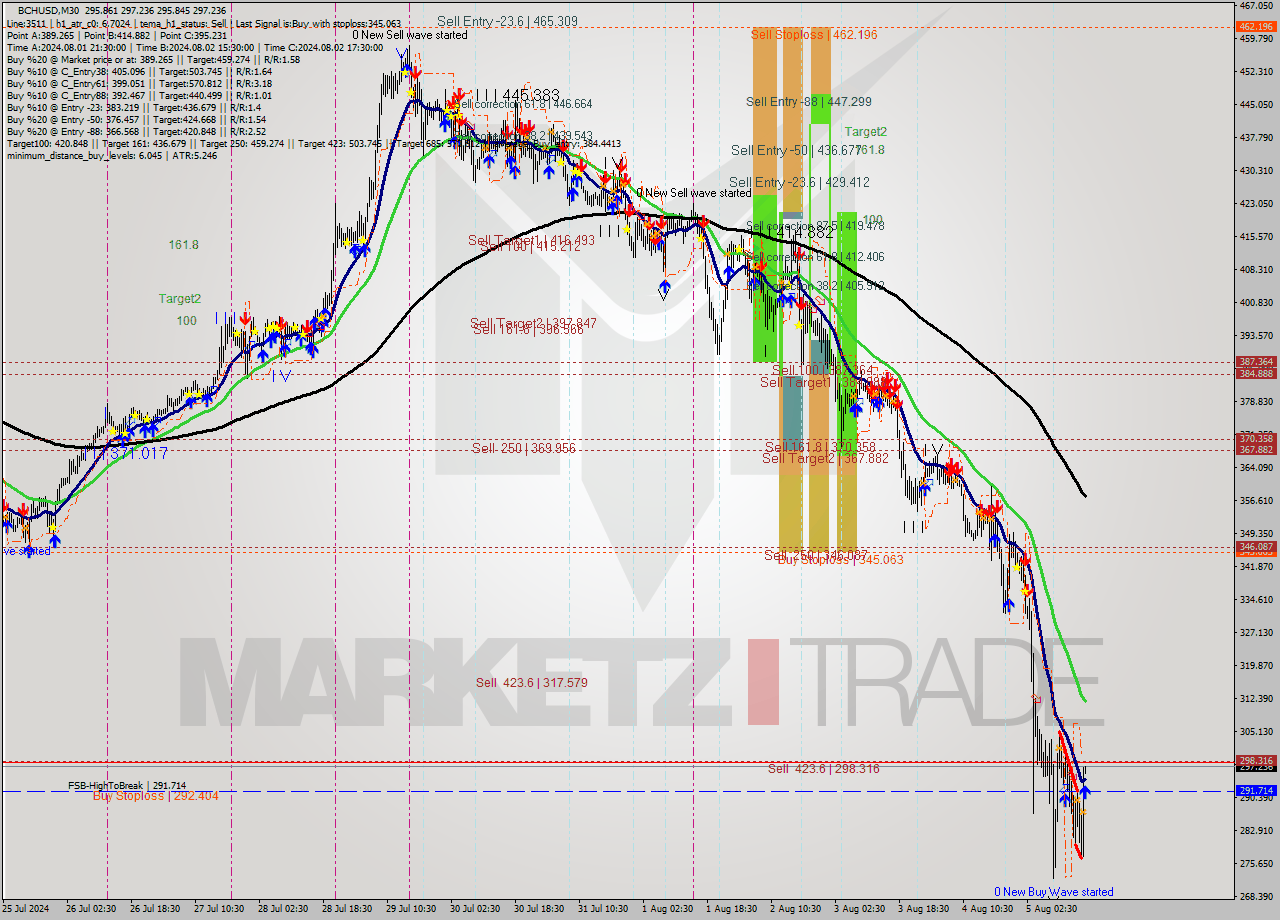The width and height of the screenshot is (1280, 920).
Task: Click the 'Sell Target1 | 416.493' label
Action: 531,240
